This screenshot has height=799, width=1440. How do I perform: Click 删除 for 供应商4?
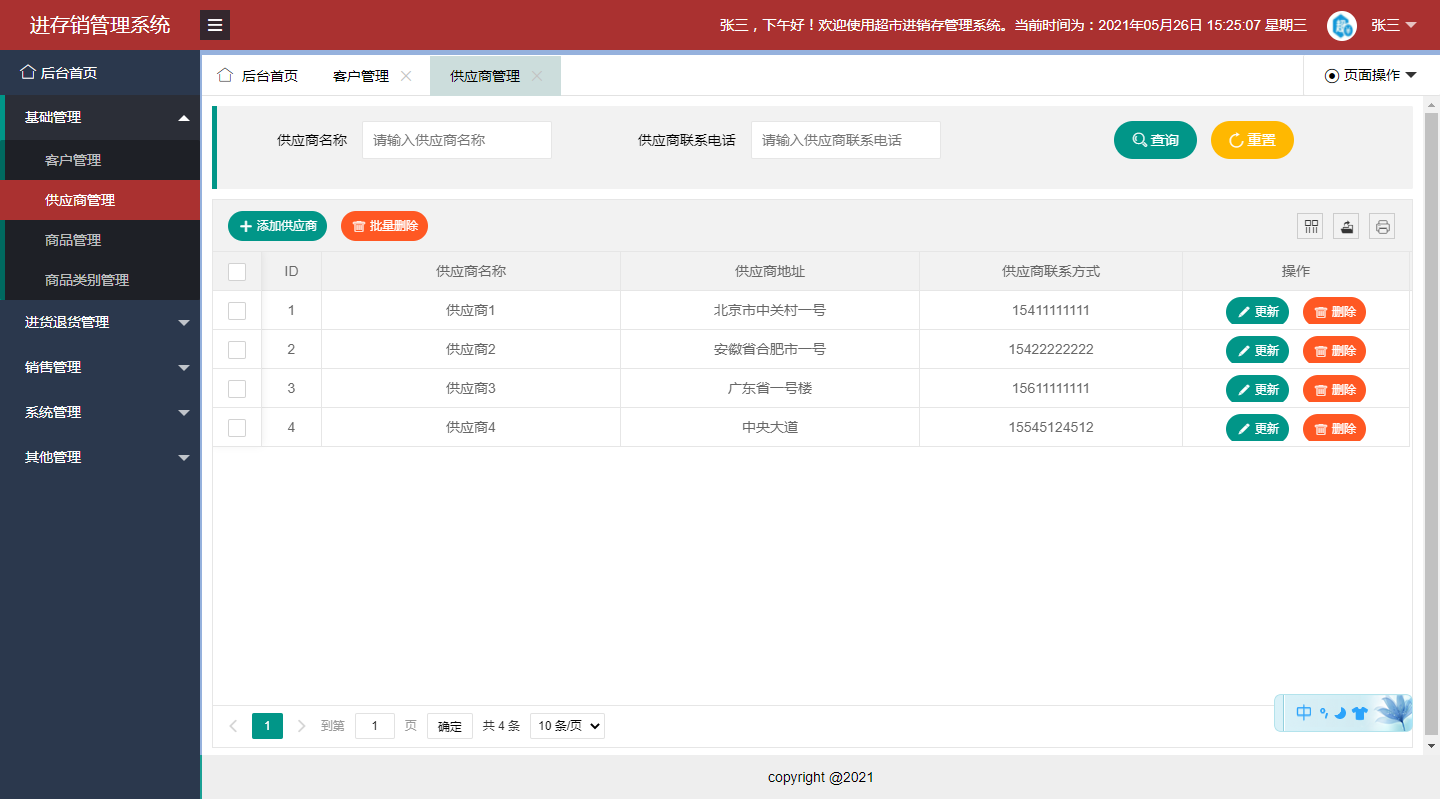click(x=1334, y=428)
